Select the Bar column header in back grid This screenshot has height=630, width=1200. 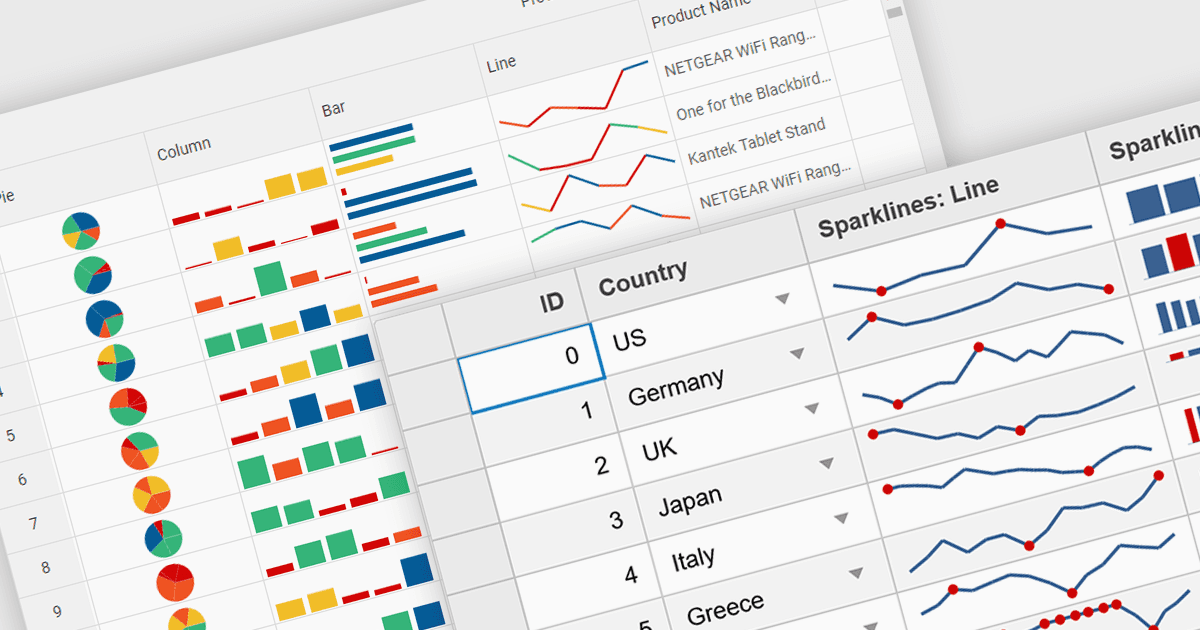(x=334, y=107)
